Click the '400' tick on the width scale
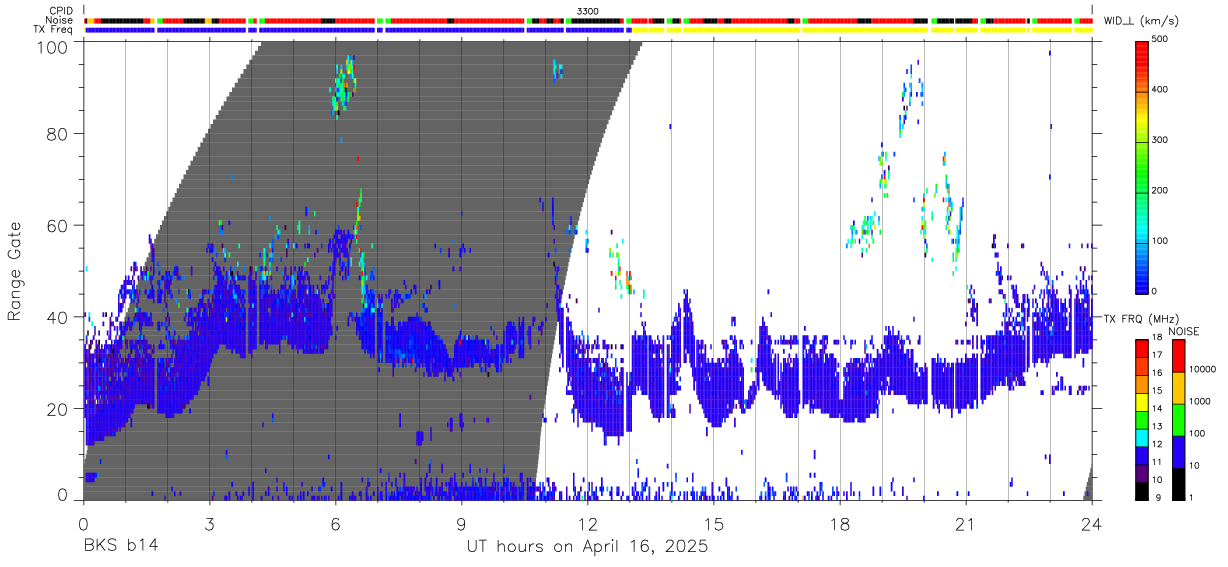Image resolution: width=1228 pixels, height=567 pixels. [x=1160, y=90]
